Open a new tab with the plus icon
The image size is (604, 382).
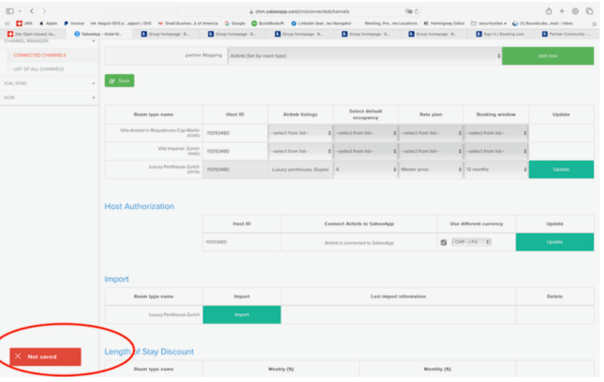(562, 11)
